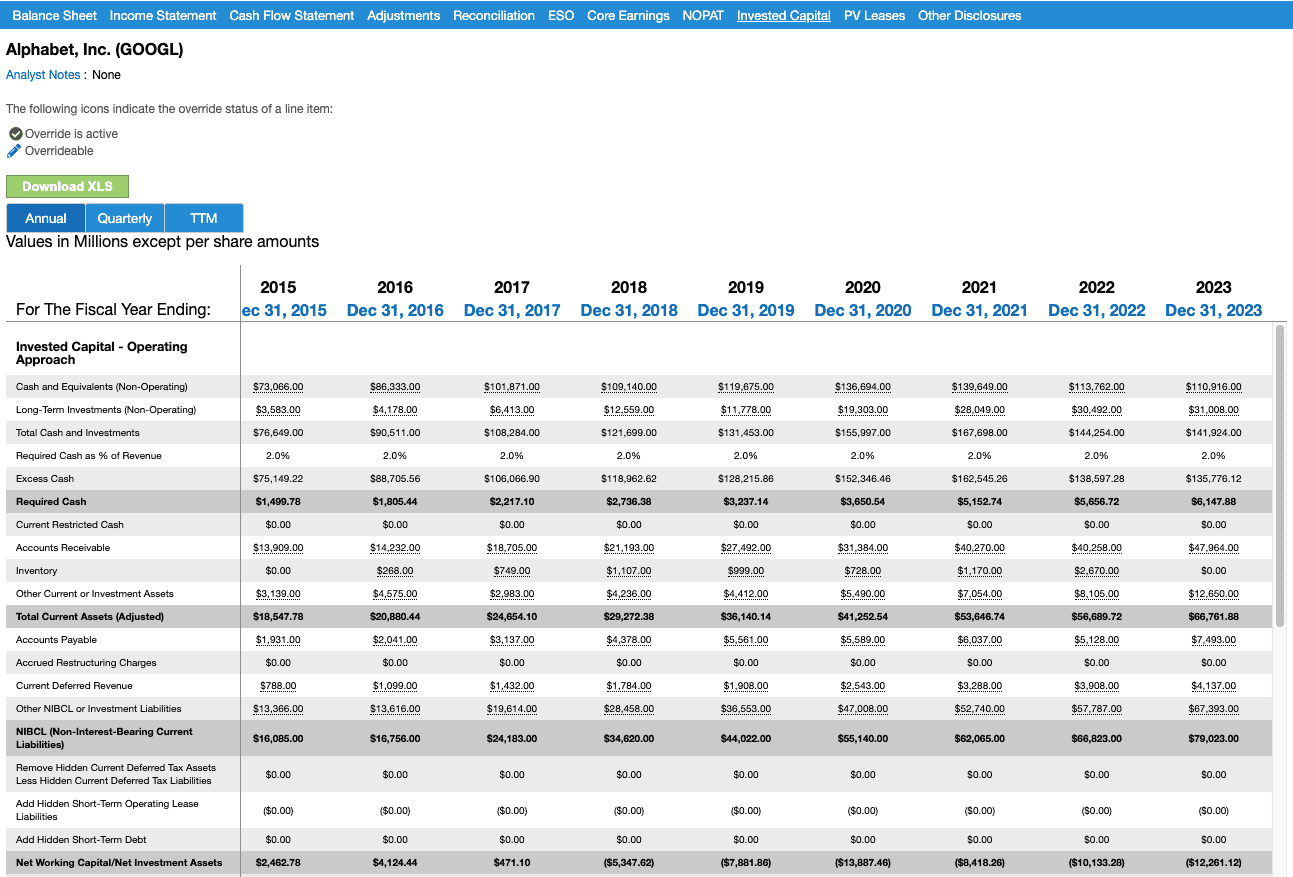
Task: Open the Dec 31, 2016 column link
Action: [x=395, y=310]
